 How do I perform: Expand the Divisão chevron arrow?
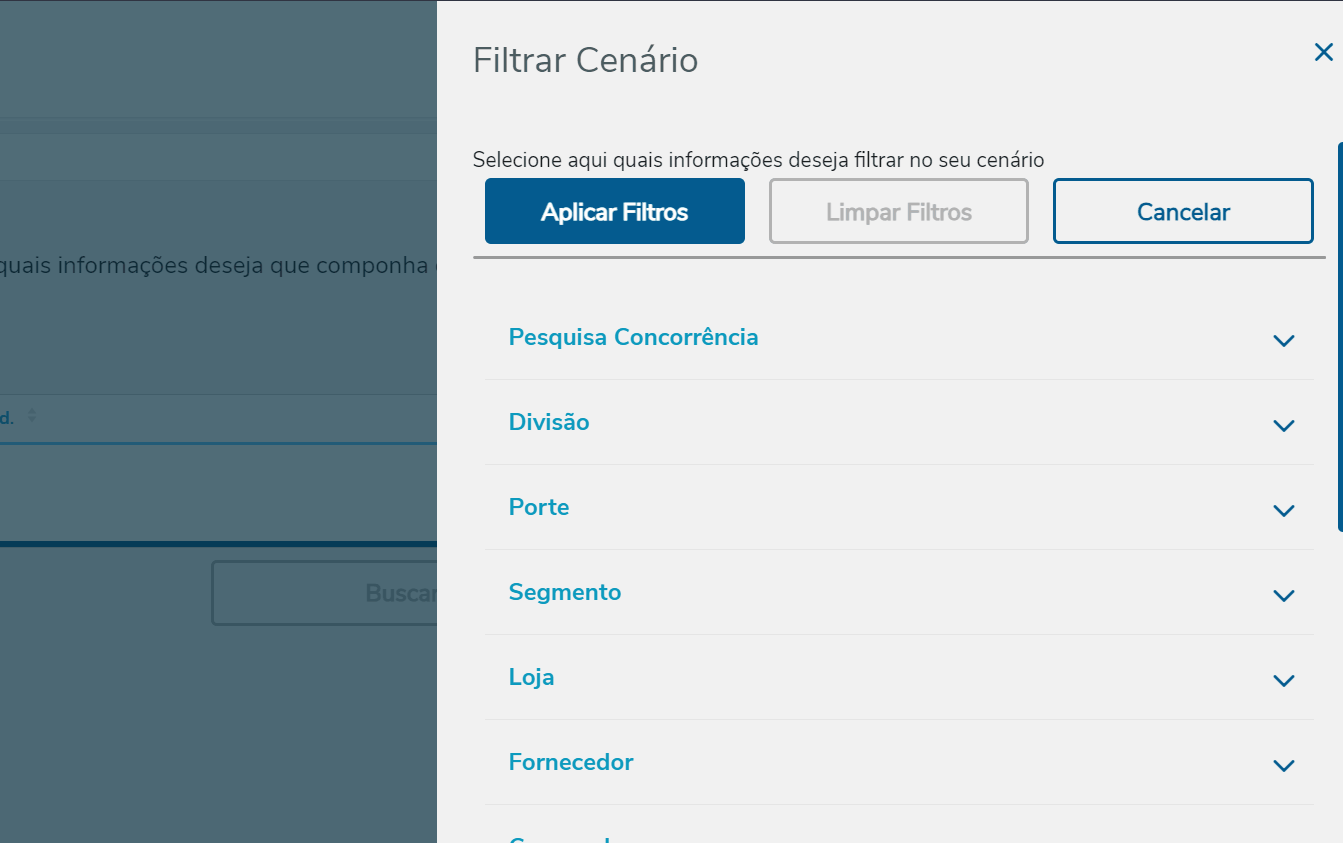pos(1283,426)
